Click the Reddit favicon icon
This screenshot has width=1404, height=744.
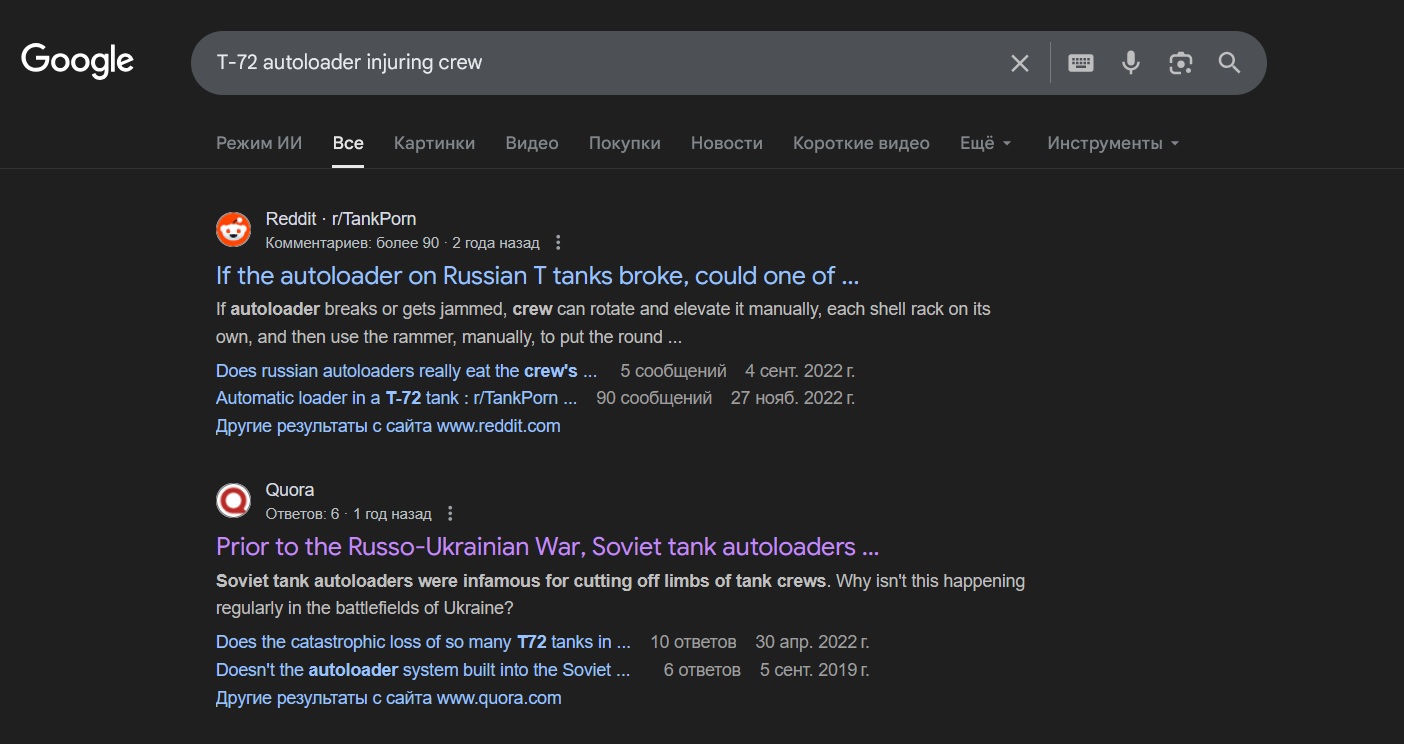tap(234, 230)
